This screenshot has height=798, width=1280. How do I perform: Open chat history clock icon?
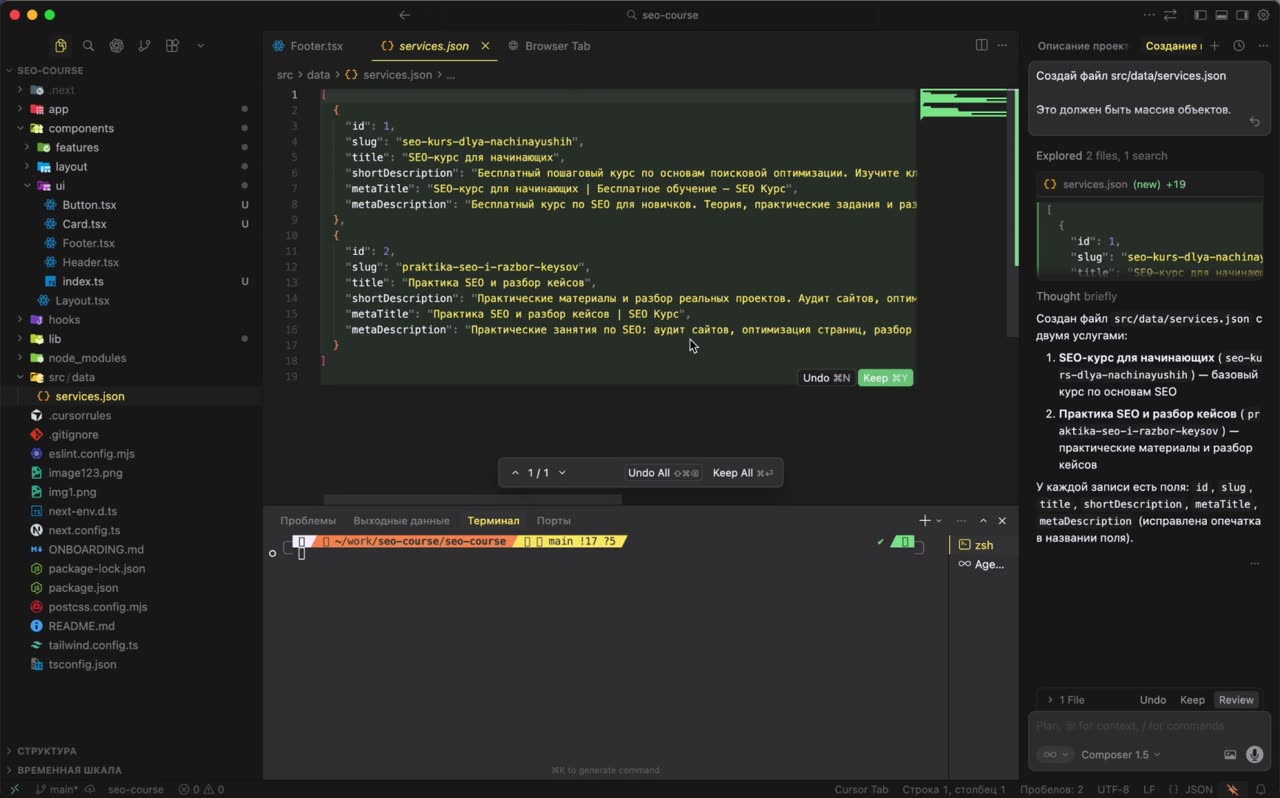click(1239, 46)
